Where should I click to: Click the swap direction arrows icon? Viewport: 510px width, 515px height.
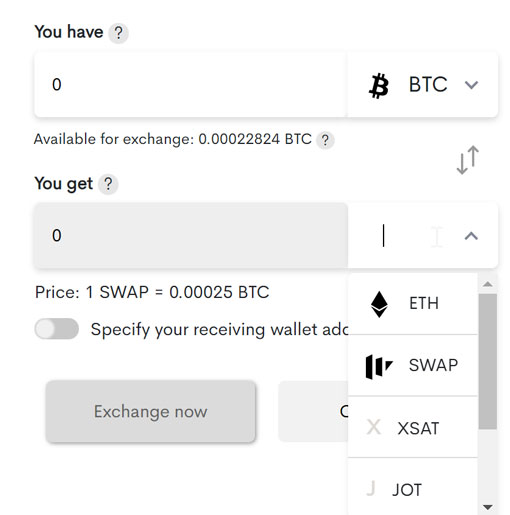[x=468, y=160]
